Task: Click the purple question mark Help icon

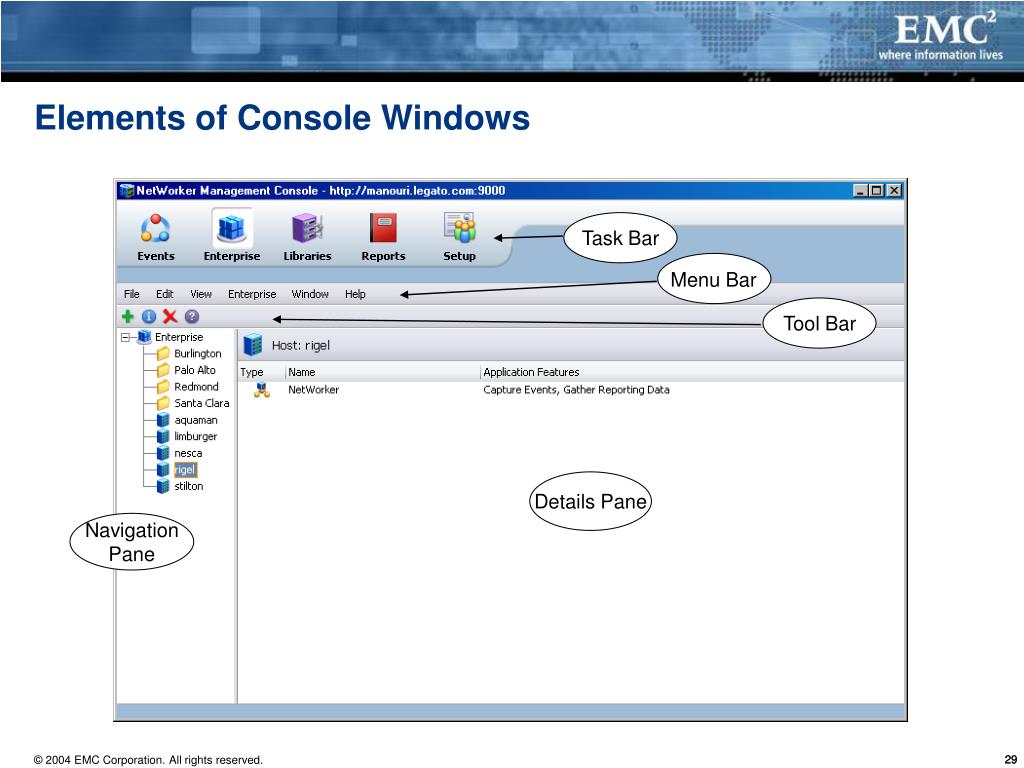Action: pos(191,317)
